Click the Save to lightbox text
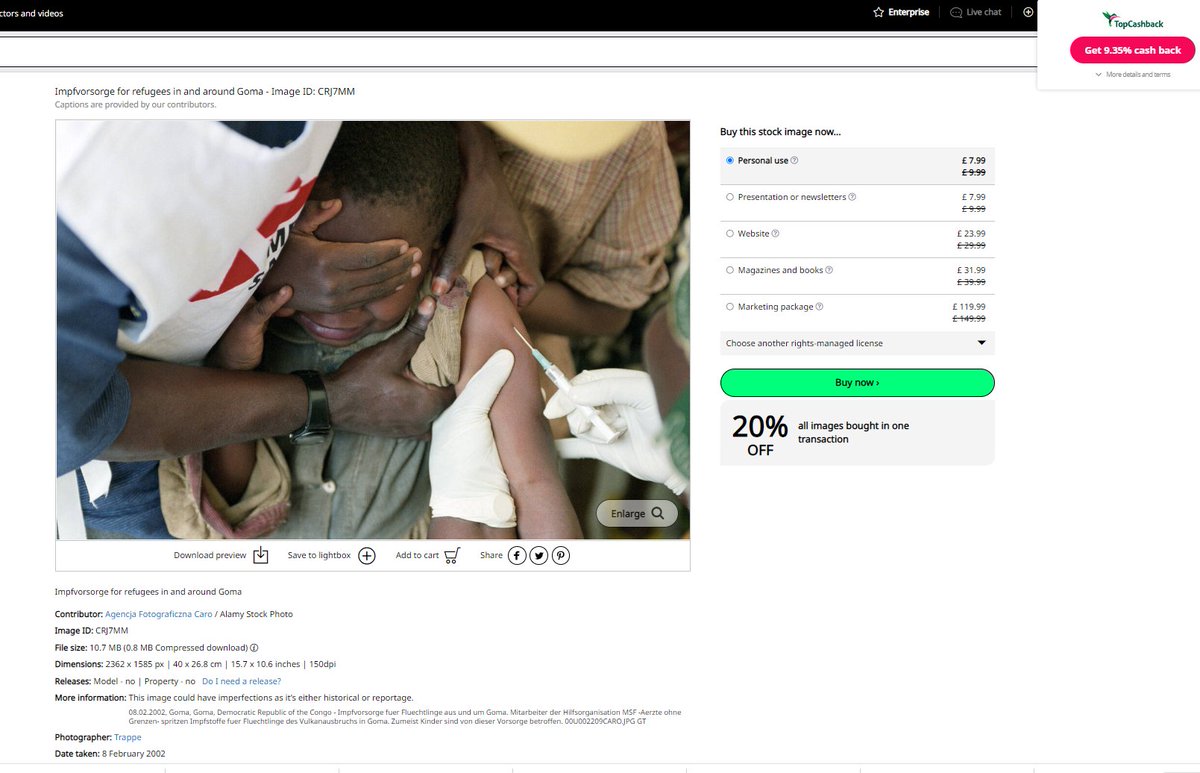 click(x=319, y=555)
